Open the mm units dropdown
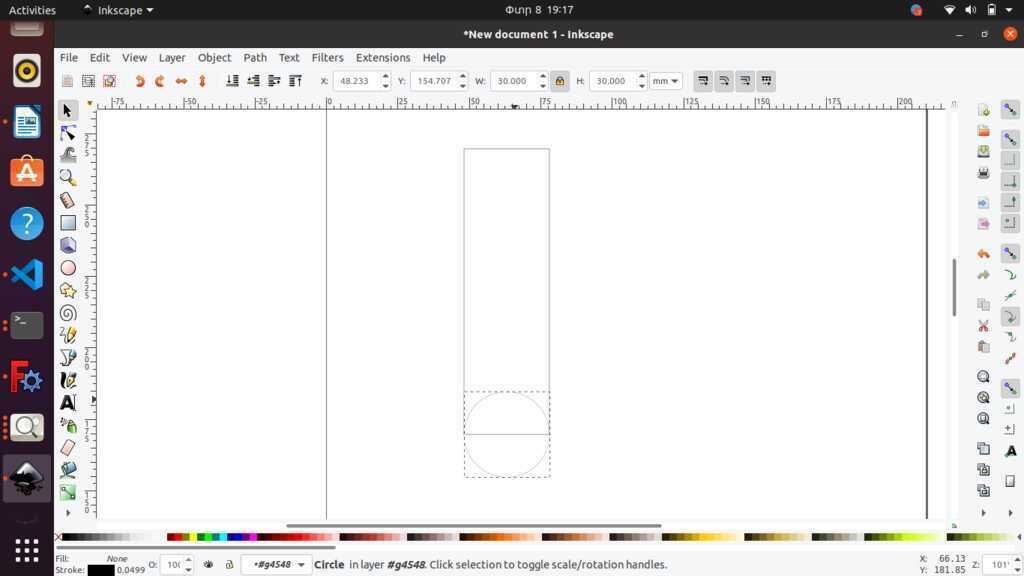Viewport: 1024px width, 576px height. point(665,81)
